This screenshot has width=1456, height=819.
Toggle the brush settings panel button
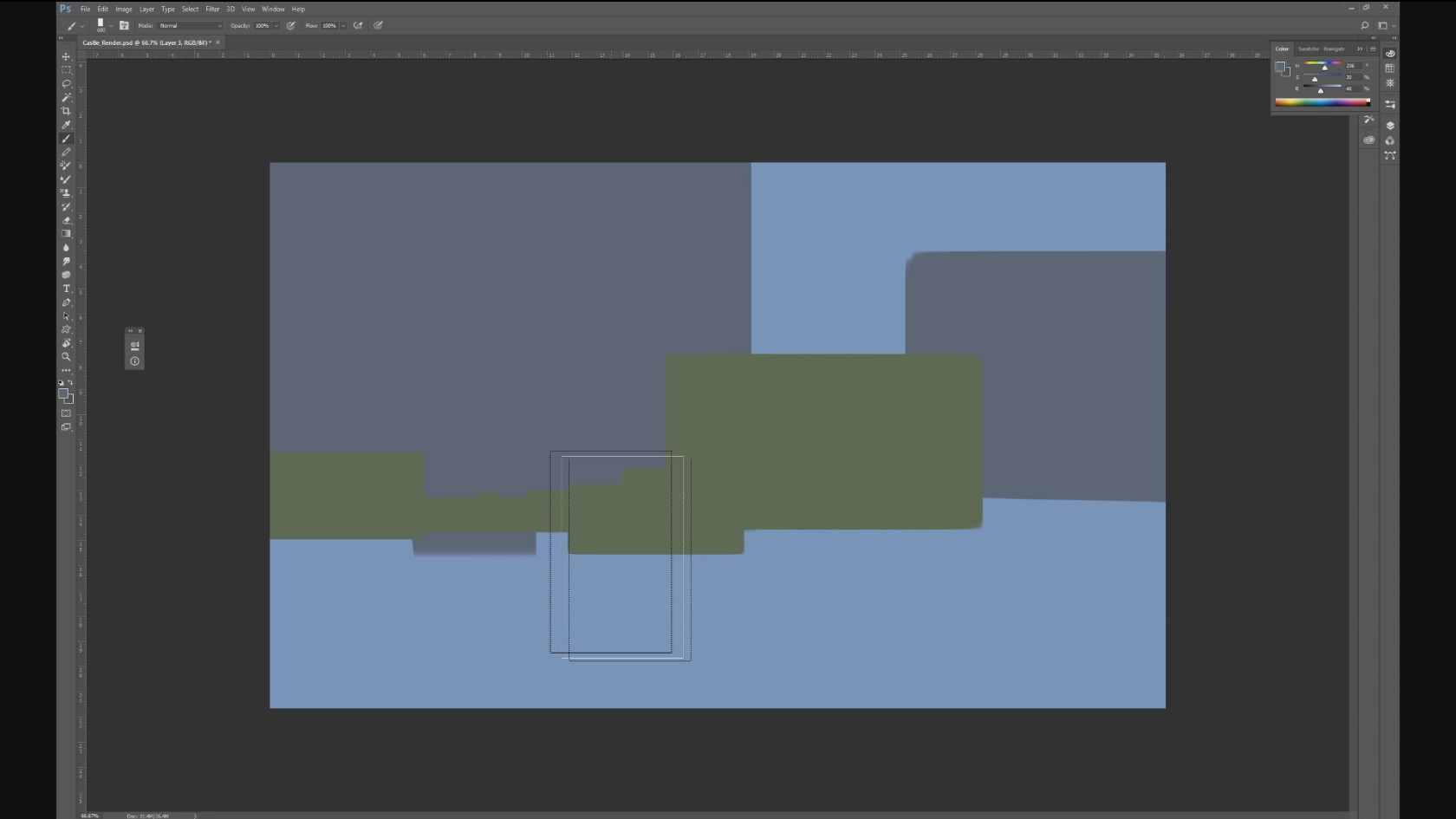coord(124,26)
